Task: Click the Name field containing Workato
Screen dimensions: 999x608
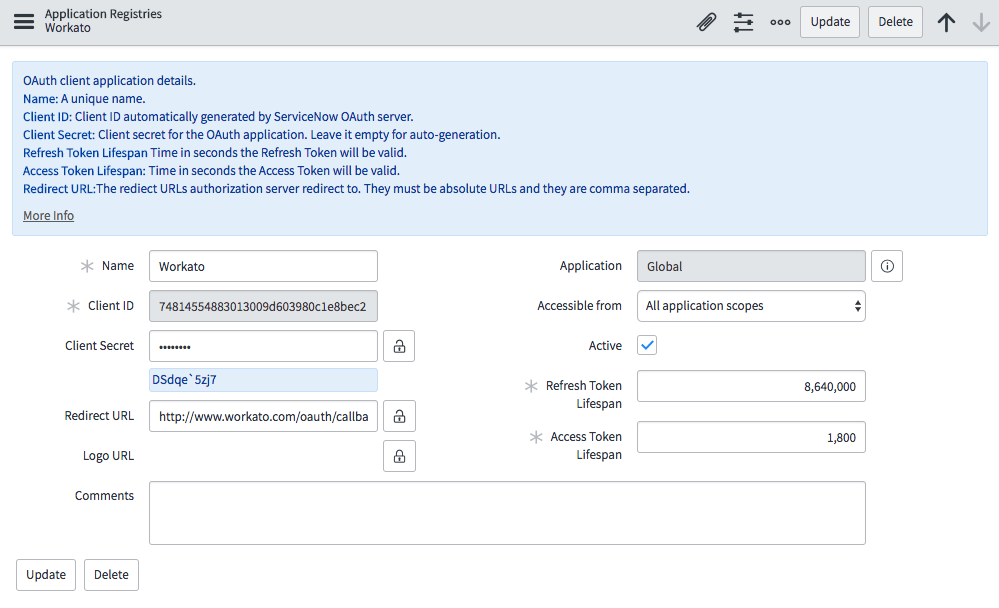Action: 262,266
